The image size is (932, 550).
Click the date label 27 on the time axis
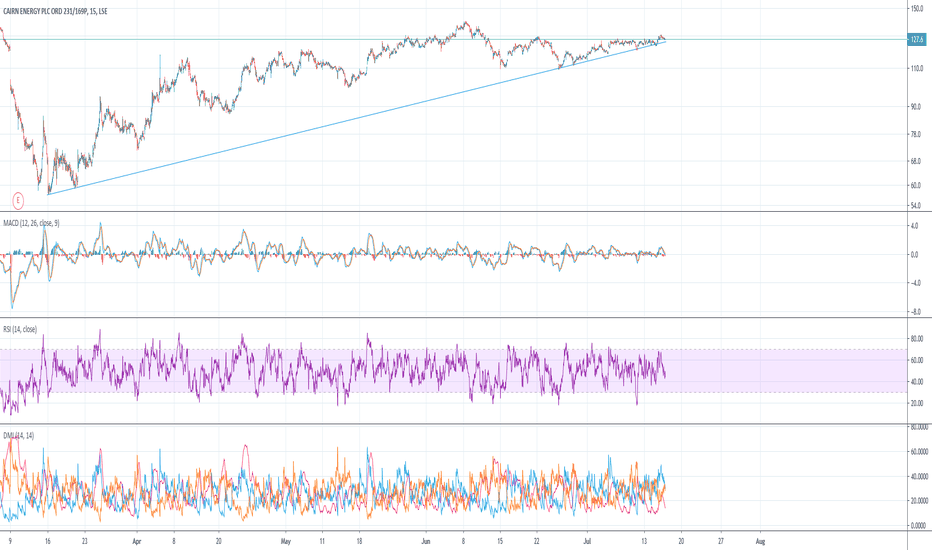tap(721, 542)
